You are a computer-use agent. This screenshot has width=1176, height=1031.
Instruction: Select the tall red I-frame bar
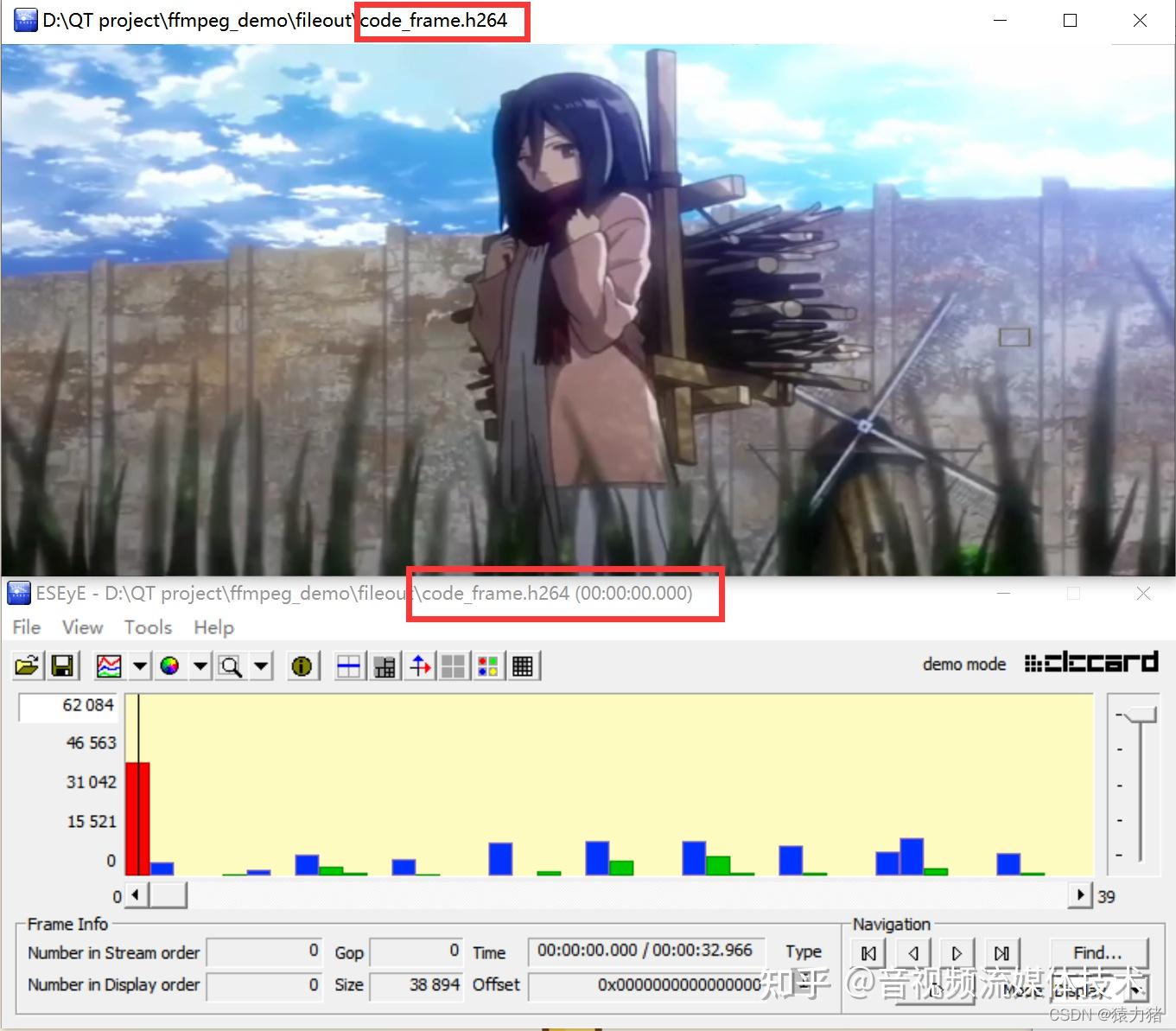click(x=137, y=817)
